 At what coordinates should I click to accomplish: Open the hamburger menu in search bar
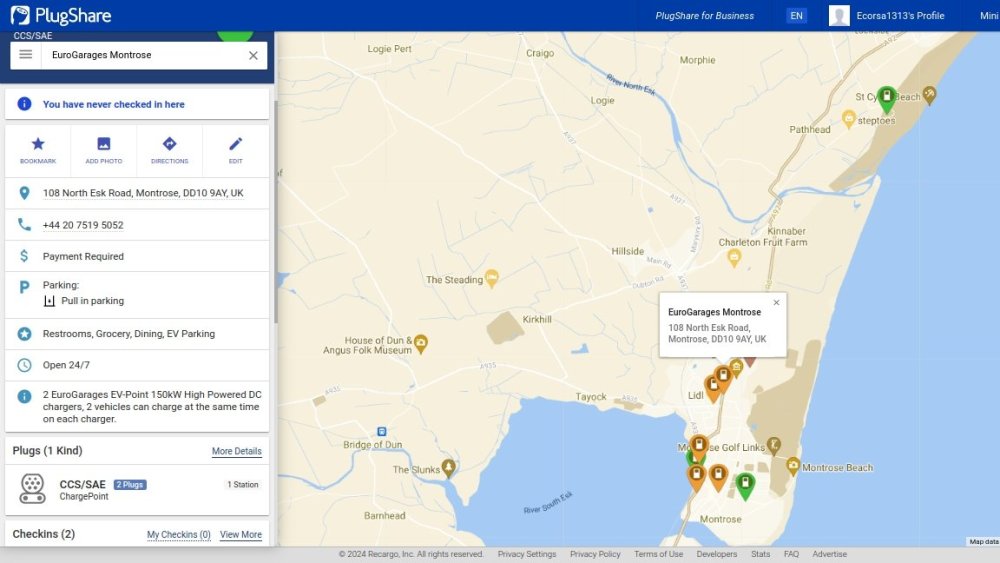pos(26,55)
